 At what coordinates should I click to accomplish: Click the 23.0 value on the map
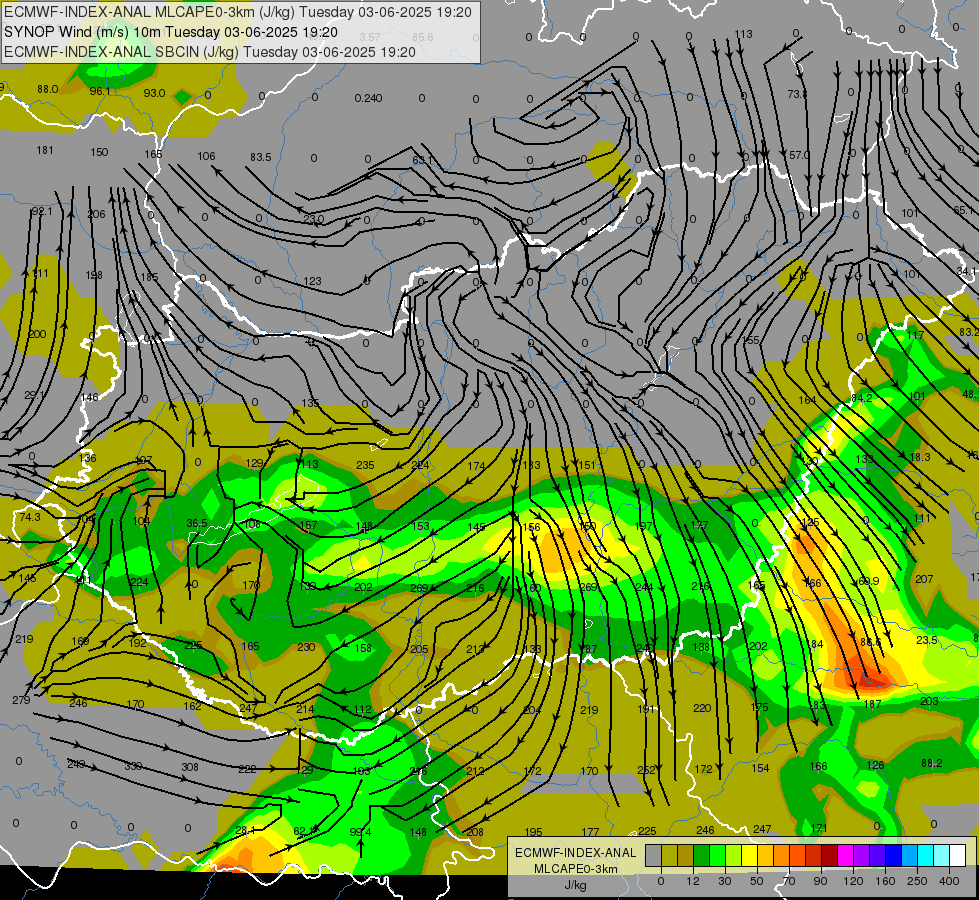click(x=313, y=219)
